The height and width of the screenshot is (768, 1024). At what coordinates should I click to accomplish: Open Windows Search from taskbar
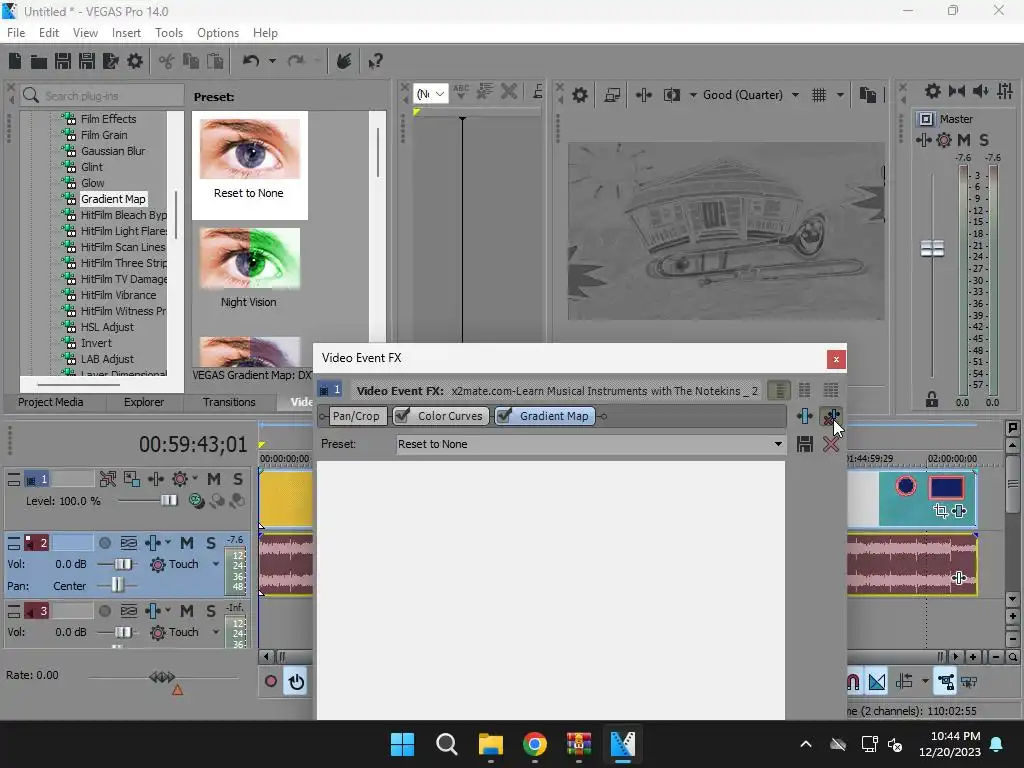(447, 744)
